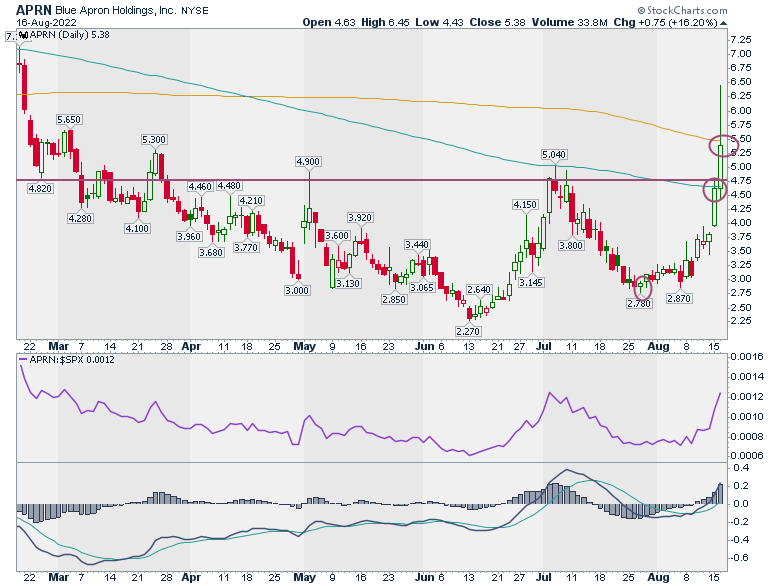Click the Jun label on price panel date axis

point(425,346)
